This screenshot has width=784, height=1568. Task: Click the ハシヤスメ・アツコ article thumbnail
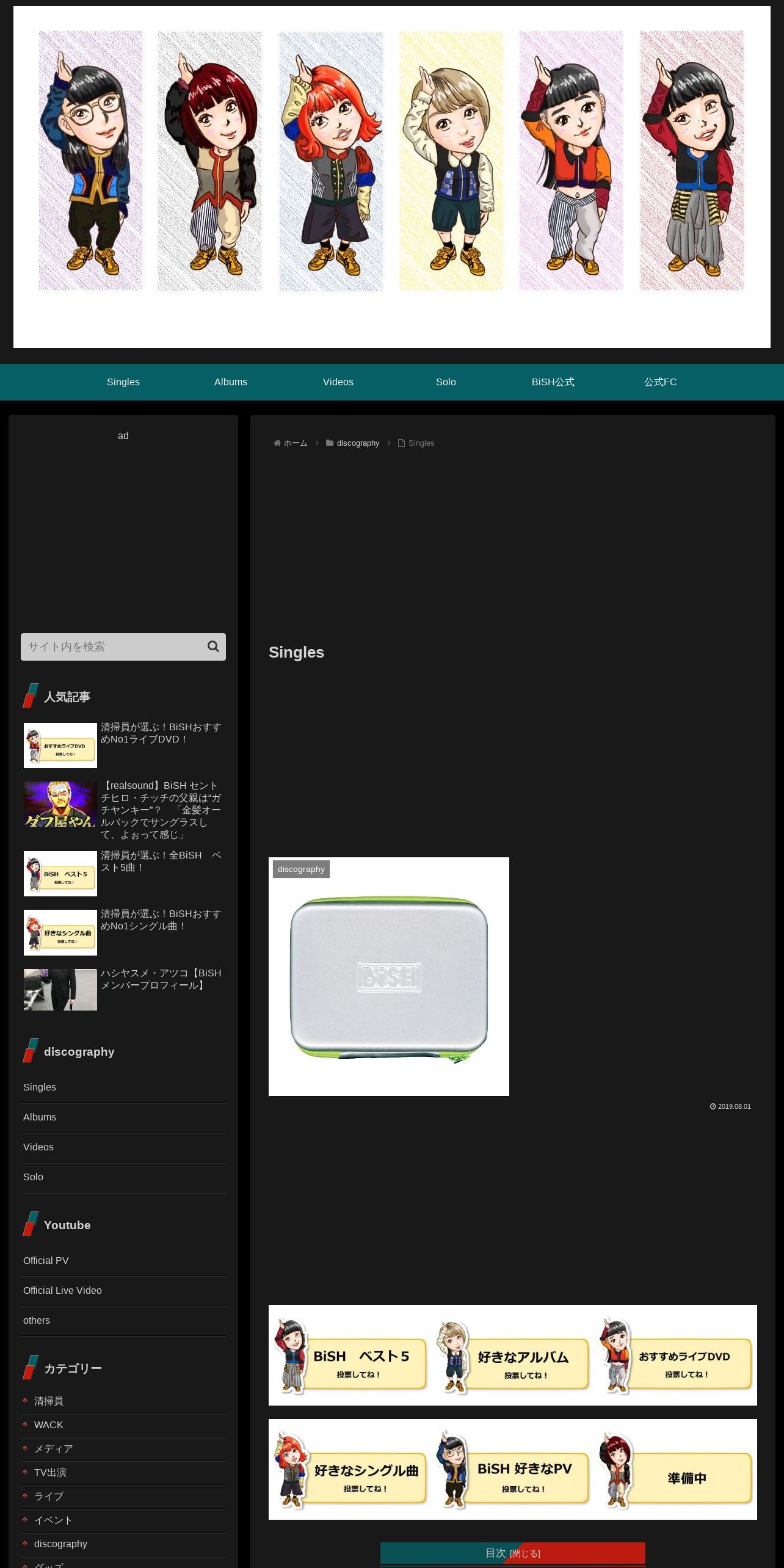pyautogui.click(x=60, y=990)
